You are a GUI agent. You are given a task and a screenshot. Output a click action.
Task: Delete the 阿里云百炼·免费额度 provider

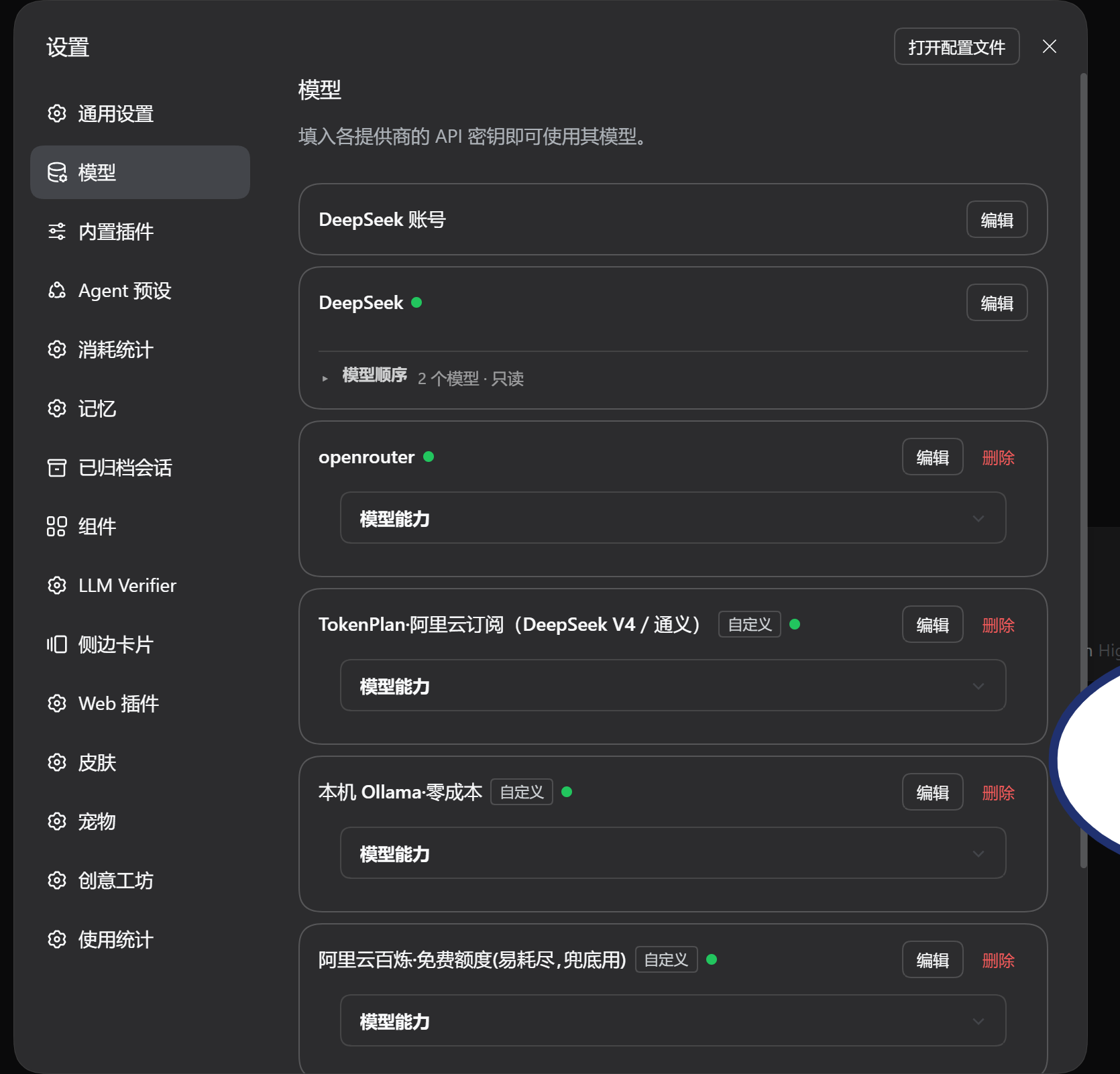pyautogui.click(x=998, y=960)
